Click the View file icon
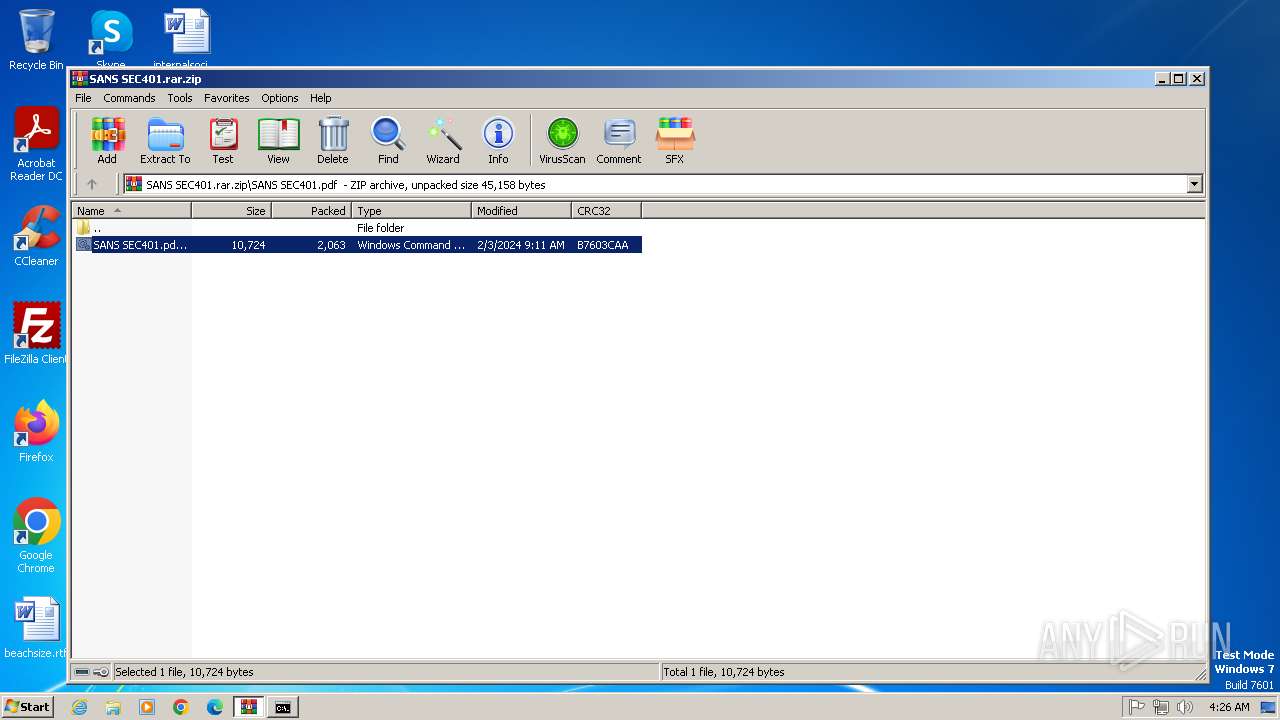The width and height of the screenshot is (1280, 720). pos(278,140)
